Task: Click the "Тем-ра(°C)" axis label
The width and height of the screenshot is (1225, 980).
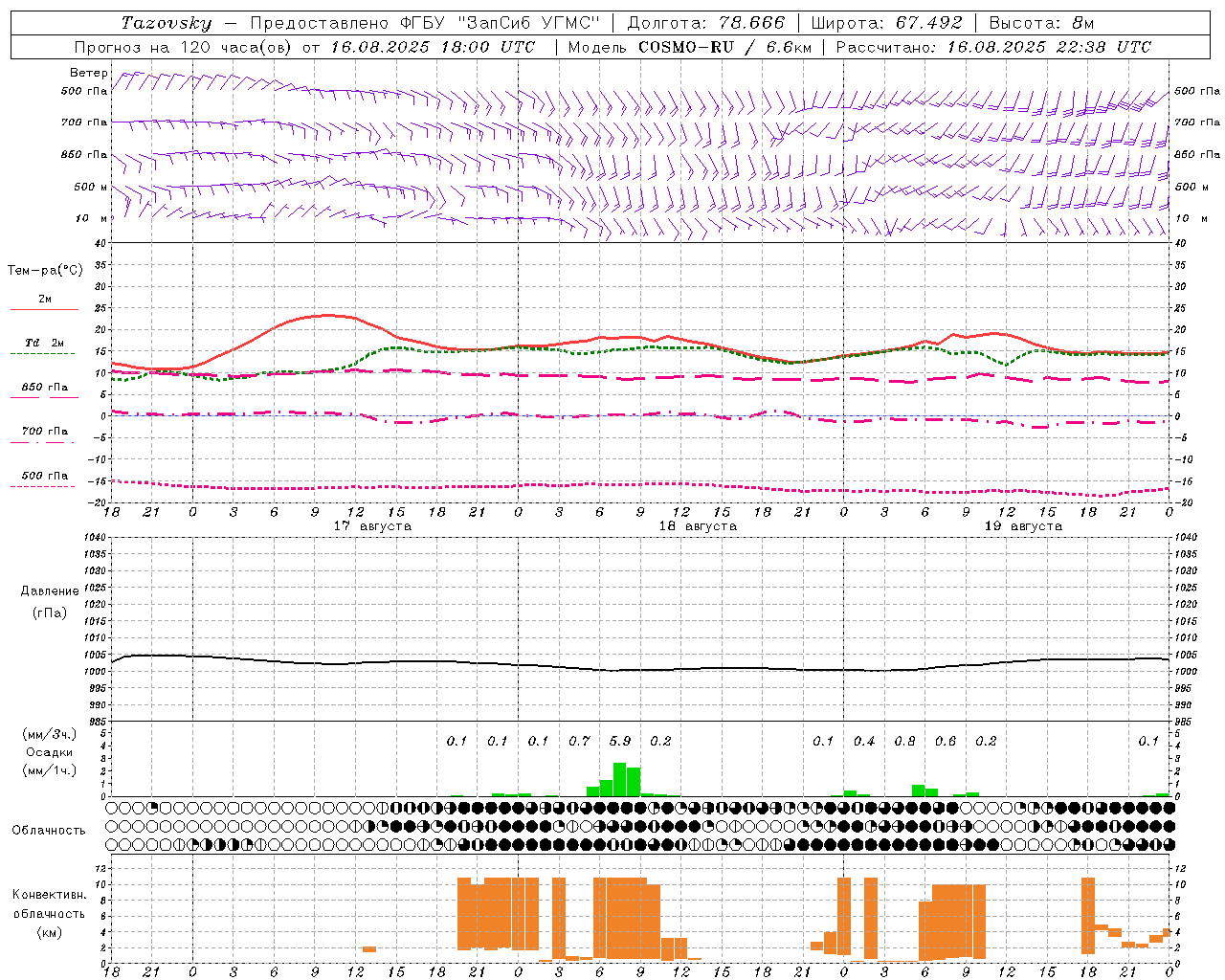Action: [45, 271]
